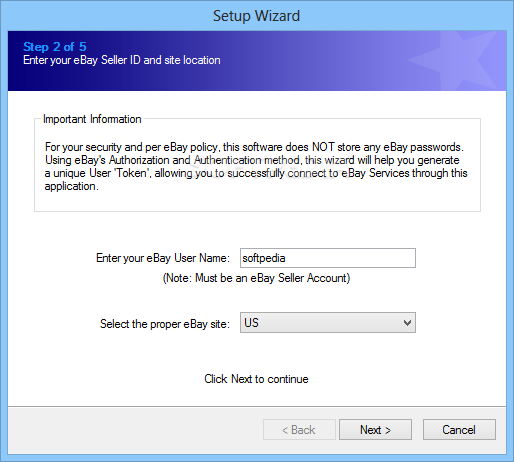Click the security paragraph about eBay passwords
This screenshot has height=462, width=514.
pos(256,166)
